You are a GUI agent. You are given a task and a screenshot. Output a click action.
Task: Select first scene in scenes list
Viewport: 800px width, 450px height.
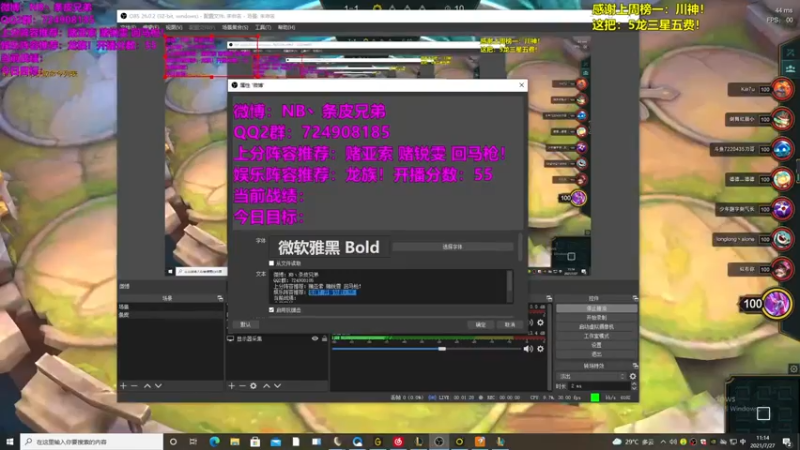(171, 307)
